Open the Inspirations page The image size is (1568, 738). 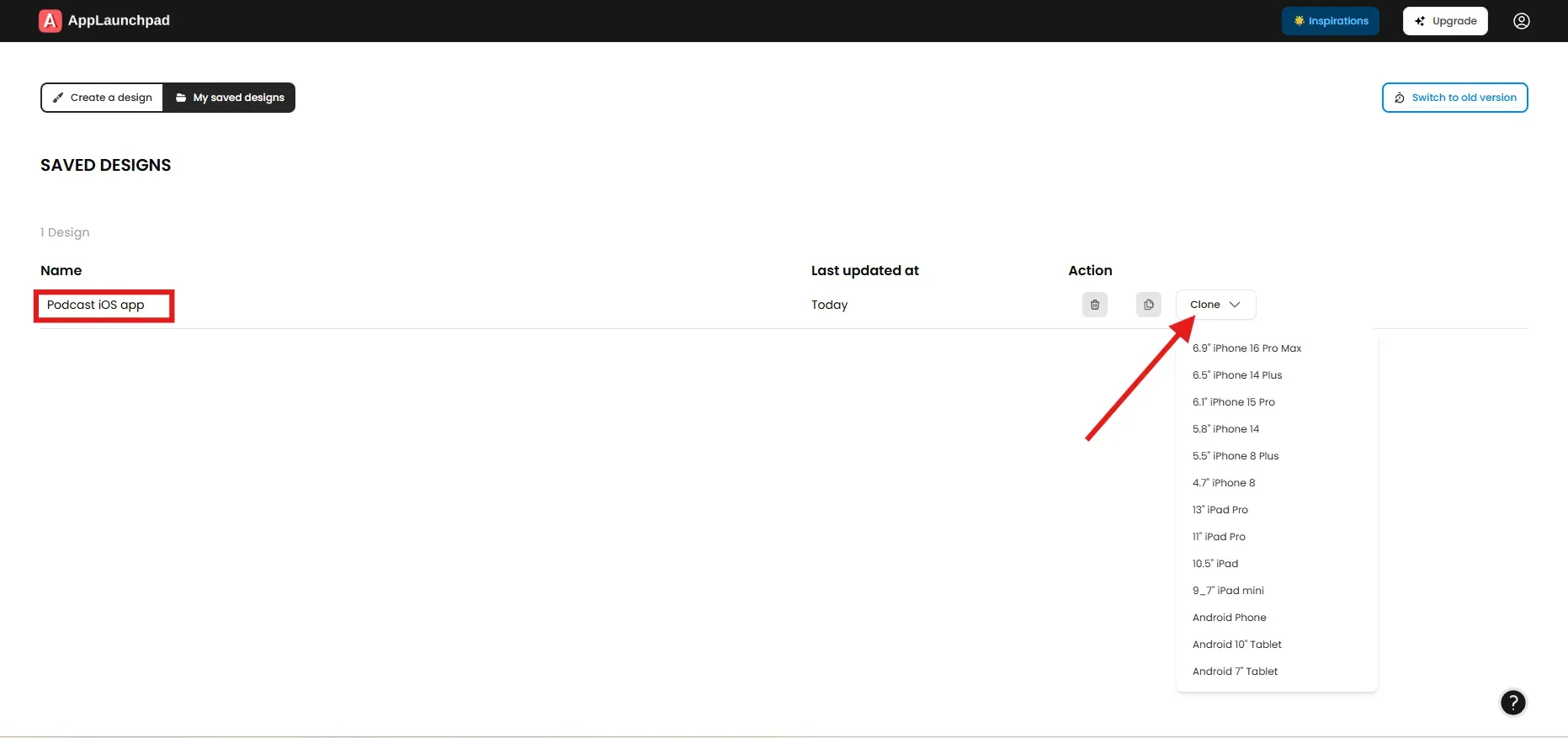(1330, 21)
